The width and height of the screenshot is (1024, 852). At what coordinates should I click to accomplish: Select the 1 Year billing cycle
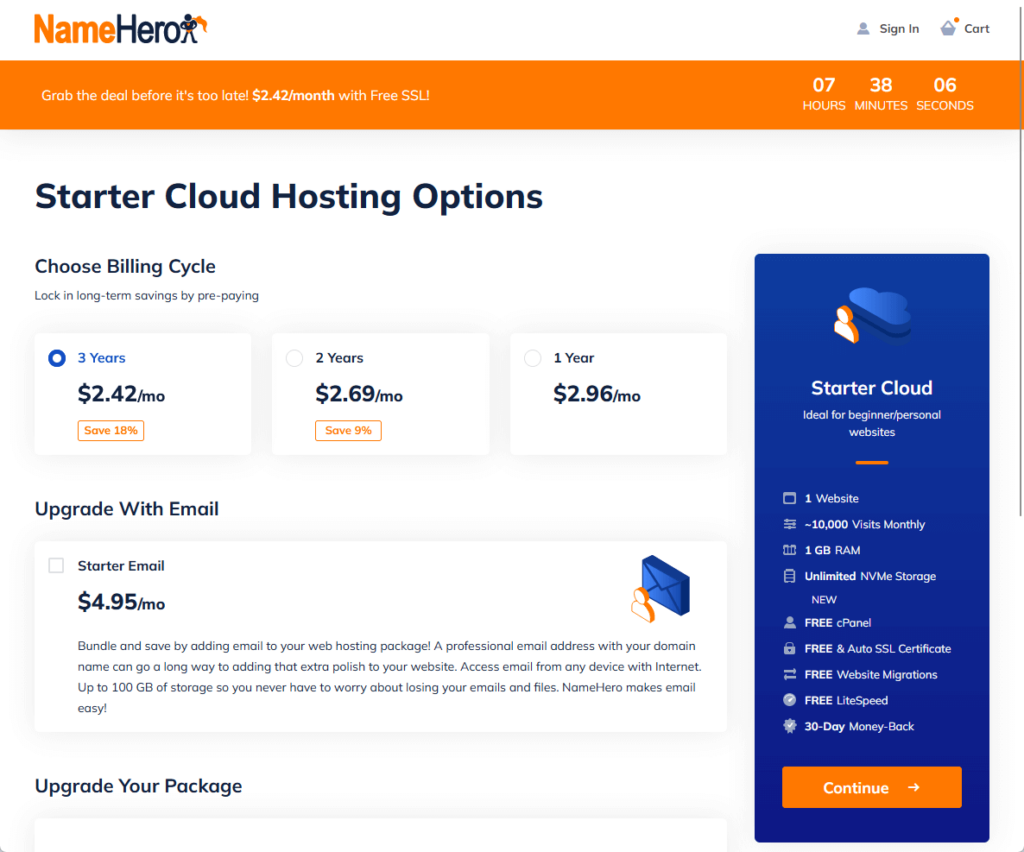(x=533, y=358)
